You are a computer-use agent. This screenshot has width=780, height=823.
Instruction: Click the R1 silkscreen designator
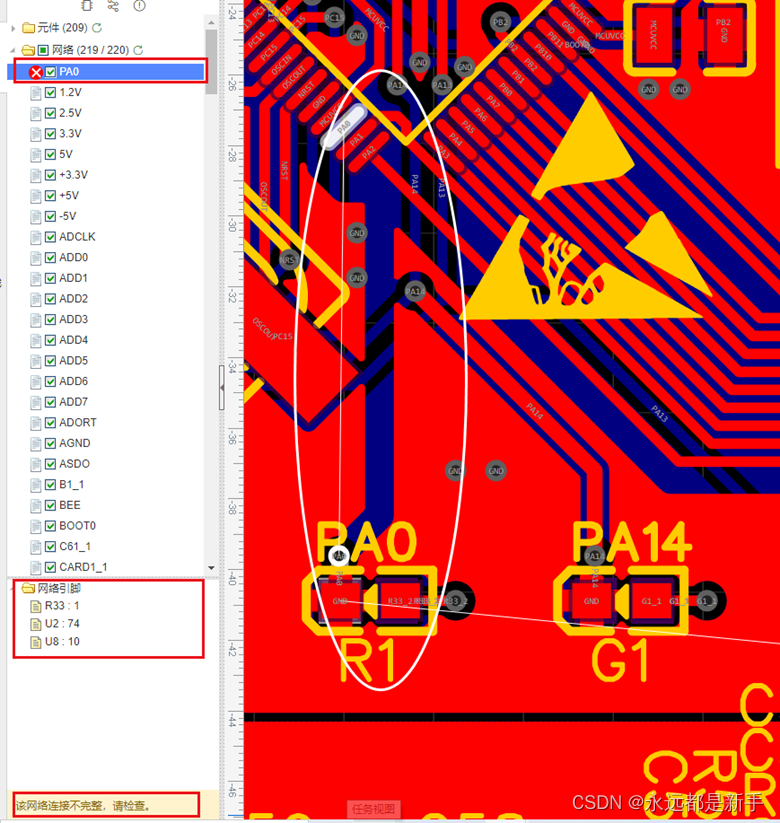click(368, 660)
